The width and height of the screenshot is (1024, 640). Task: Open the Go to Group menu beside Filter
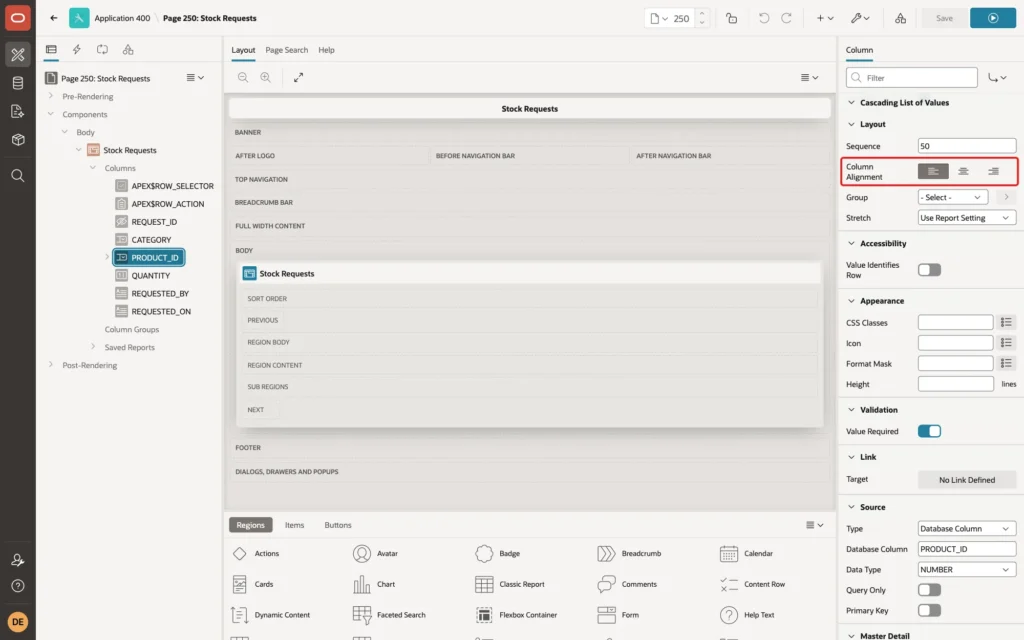point(997,78)
